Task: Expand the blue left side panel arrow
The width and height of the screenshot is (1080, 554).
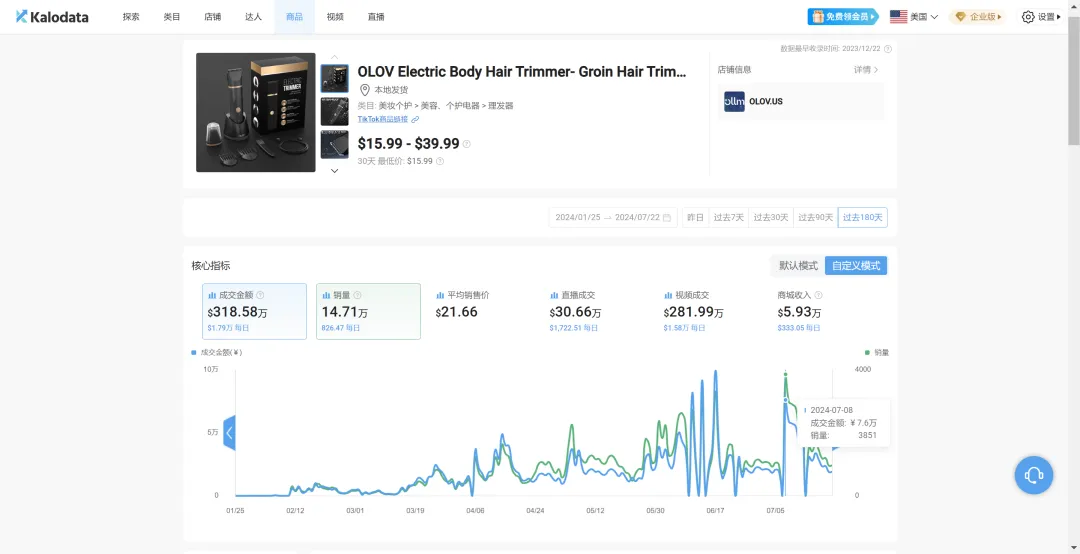Action: 229,433
